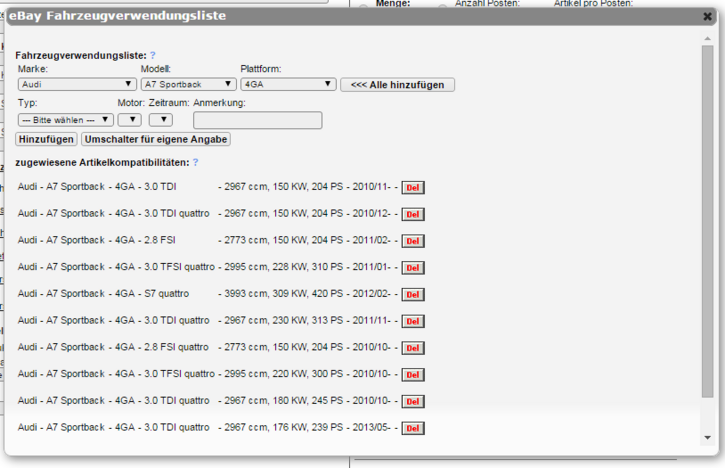Viewport: 725px width, 468px height.
Task: Open the Modell dropdown showing A7 Sportback
Action: pyautogui.click(x=188, y=84)
